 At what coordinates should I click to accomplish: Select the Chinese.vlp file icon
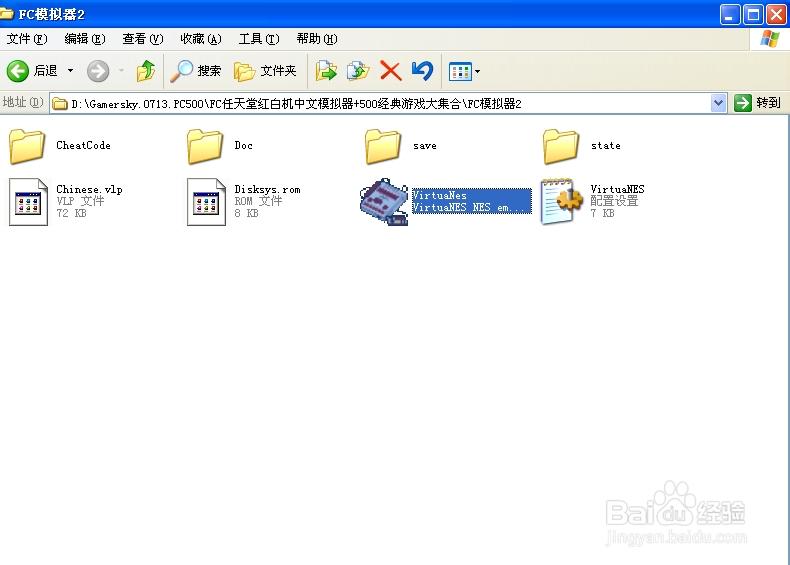(28, 202)
